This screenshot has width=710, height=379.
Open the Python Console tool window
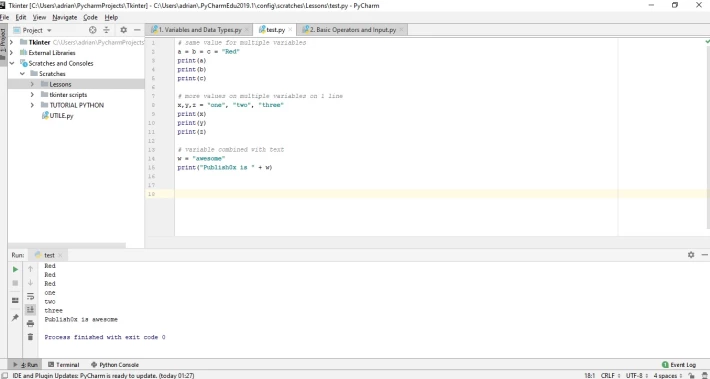[x=115, y=365]
